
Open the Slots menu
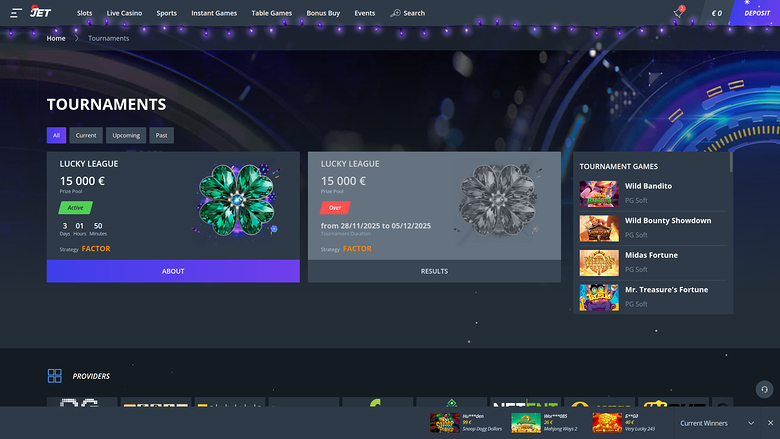85,13
